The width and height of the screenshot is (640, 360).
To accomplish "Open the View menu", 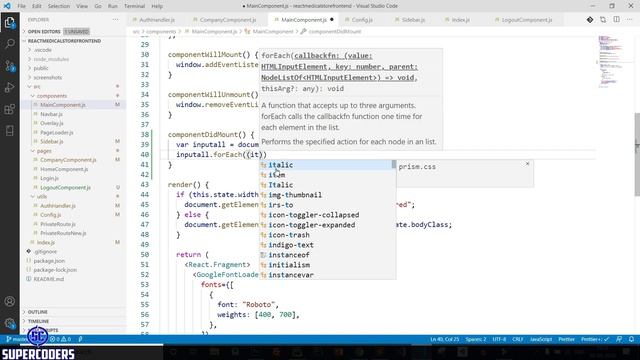I will [x=82, y=6].
